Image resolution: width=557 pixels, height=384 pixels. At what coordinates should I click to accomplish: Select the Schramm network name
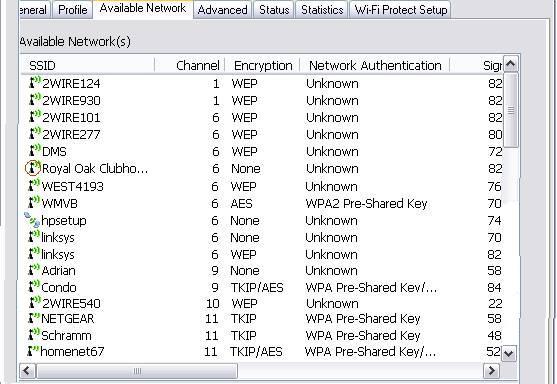[x=66, y=336]
